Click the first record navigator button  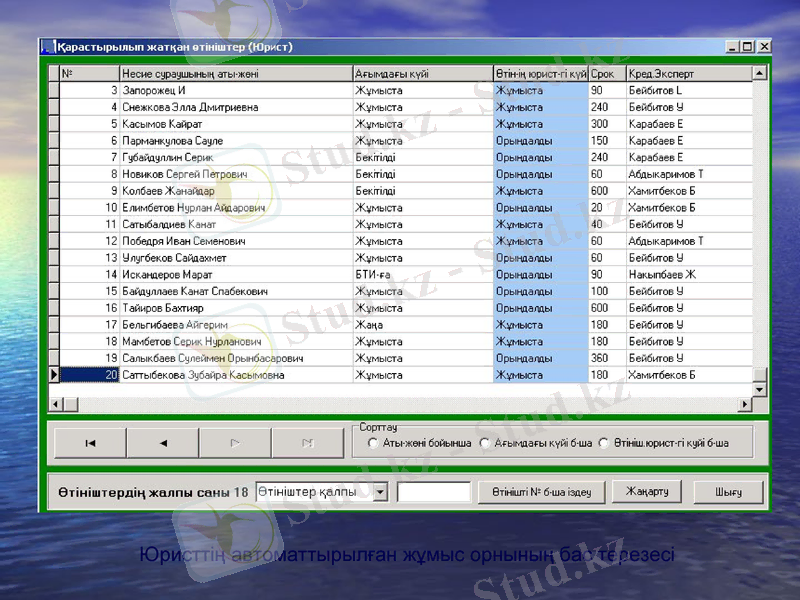pos(90,442)
